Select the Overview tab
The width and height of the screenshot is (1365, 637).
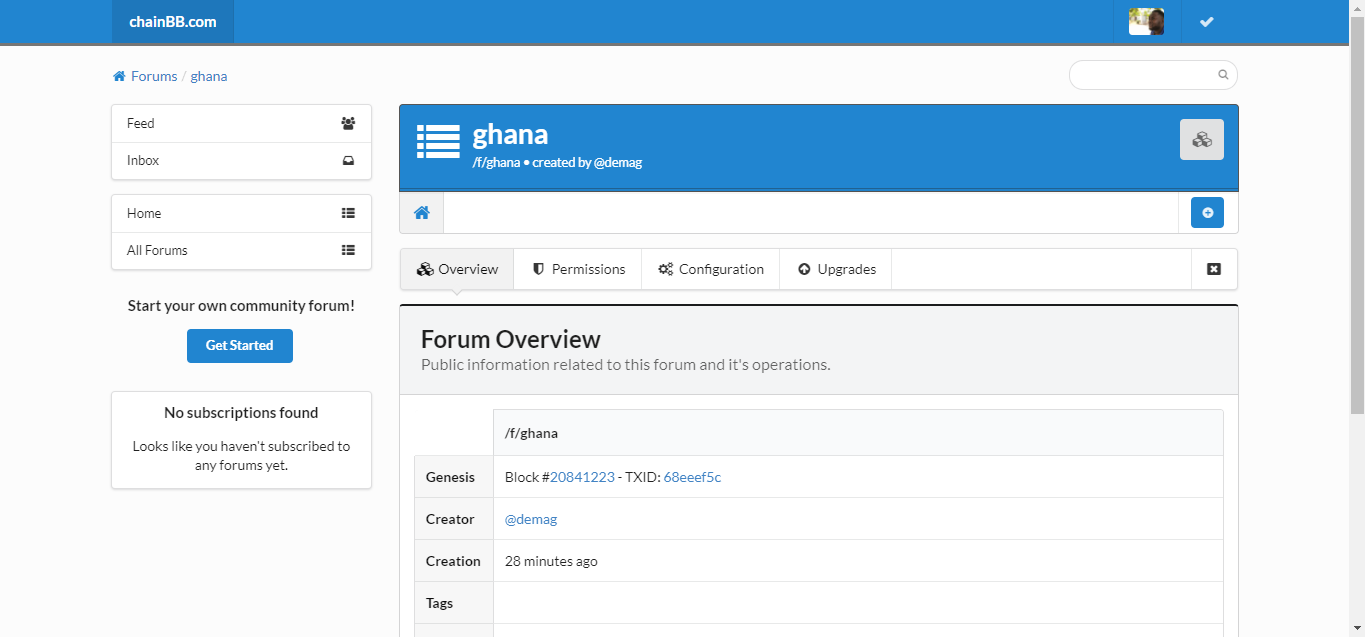(x=457, y=269)
